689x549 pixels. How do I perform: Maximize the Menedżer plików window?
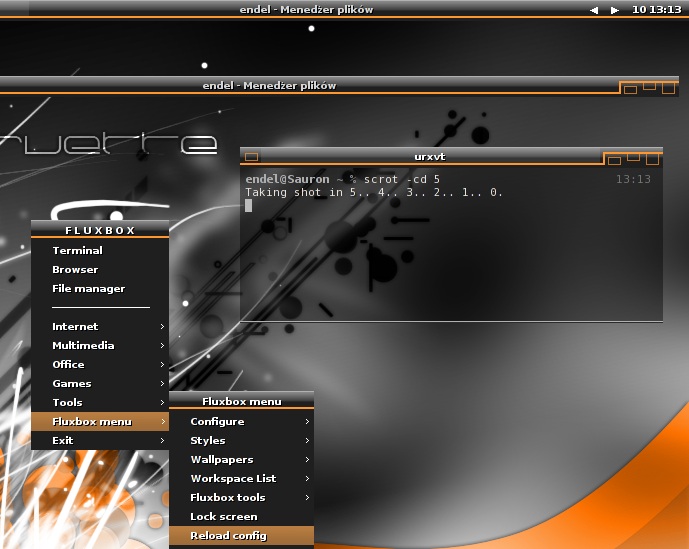coord(649,86)
